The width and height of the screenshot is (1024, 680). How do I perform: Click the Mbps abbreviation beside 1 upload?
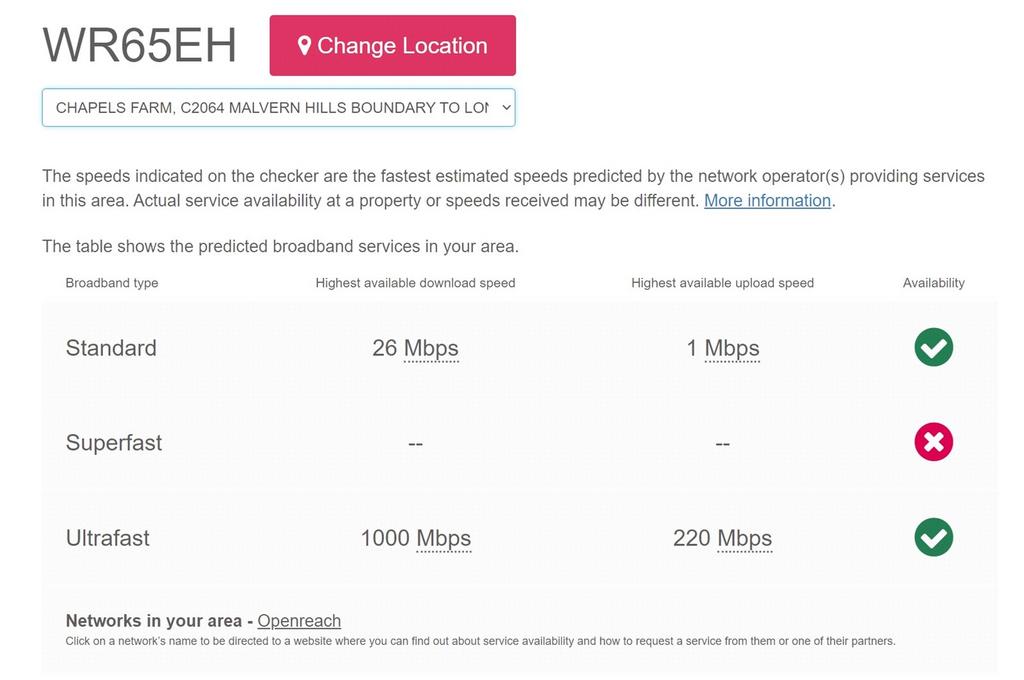(732, 348)
